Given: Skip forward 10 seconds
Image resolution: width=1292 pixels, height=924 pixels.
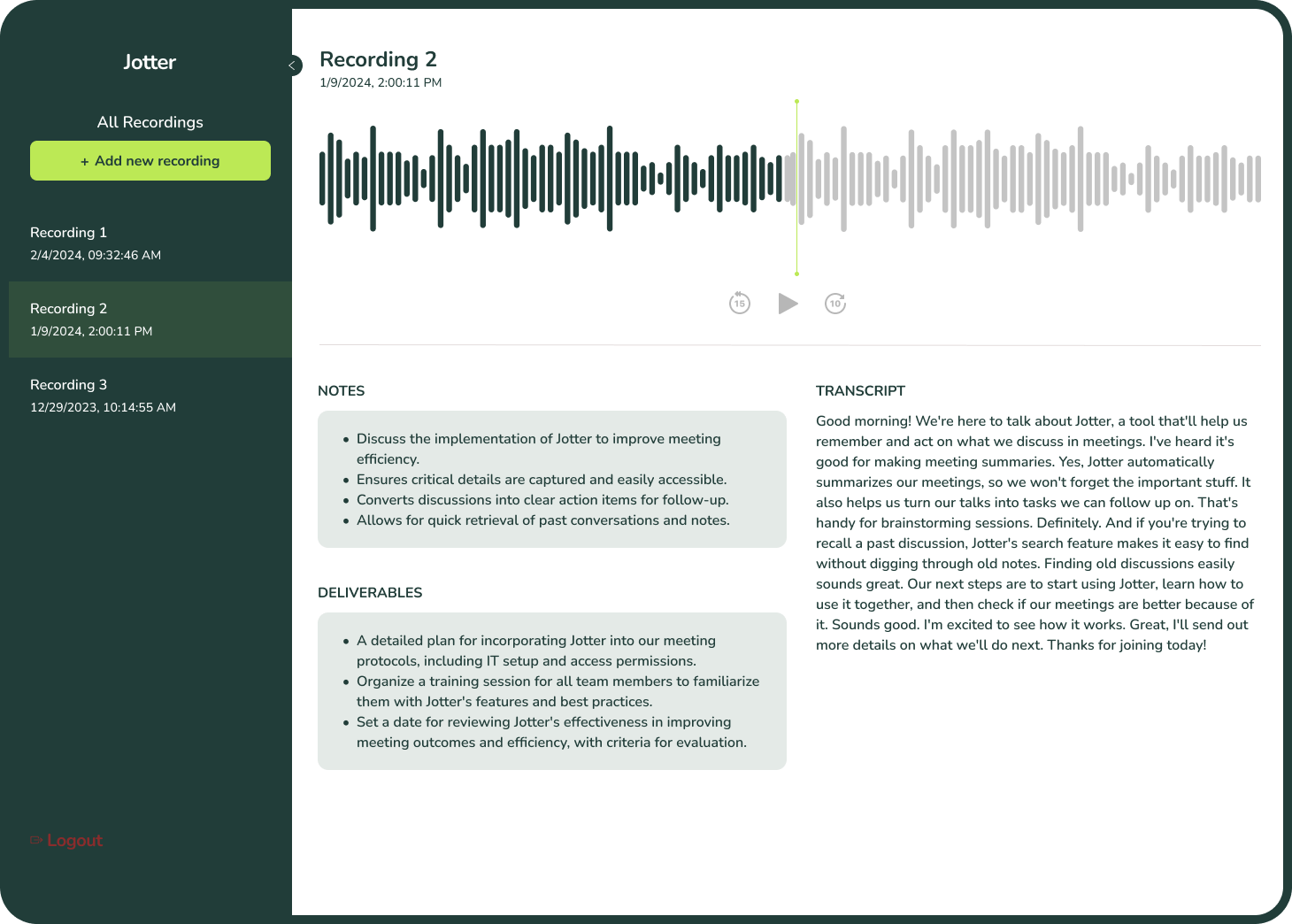Looking at the screenshot, I should (x=835, y=304).
